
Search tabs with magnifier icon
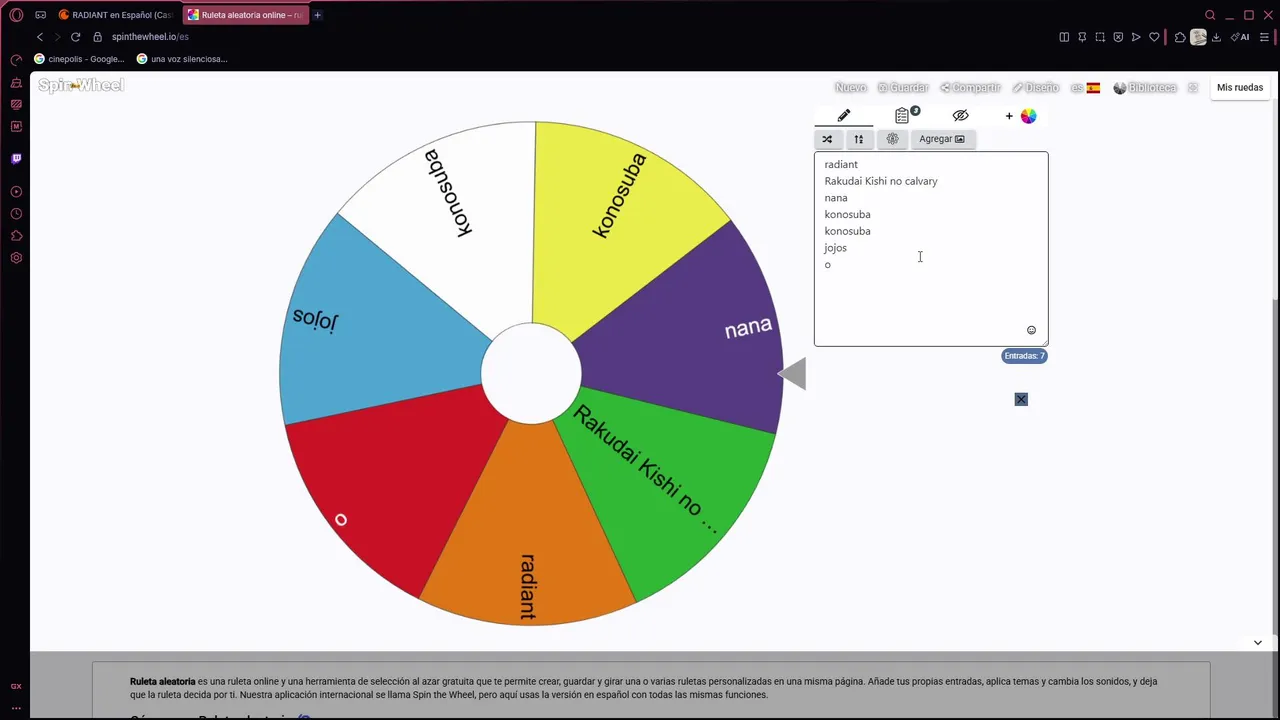(1210, 15)
